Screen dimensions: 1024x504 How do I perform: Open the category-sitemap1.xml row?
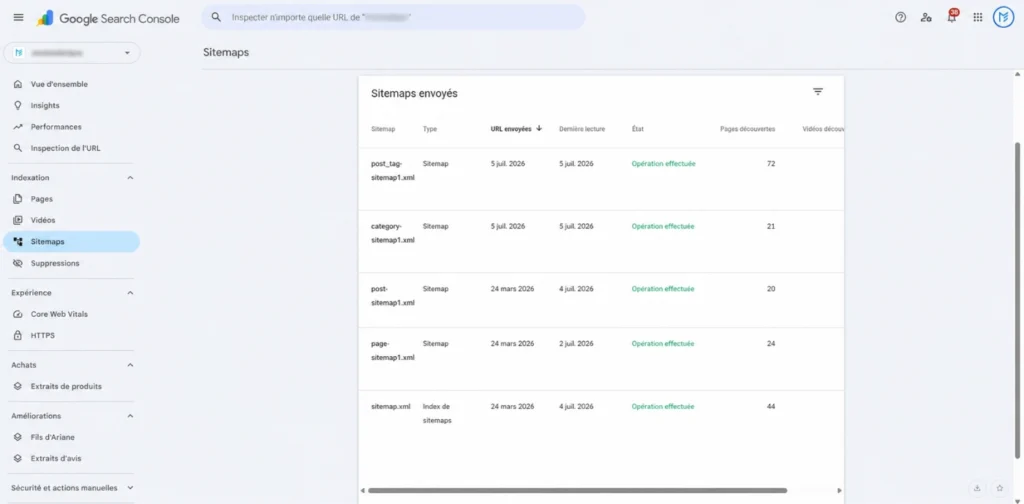[601, 242]
